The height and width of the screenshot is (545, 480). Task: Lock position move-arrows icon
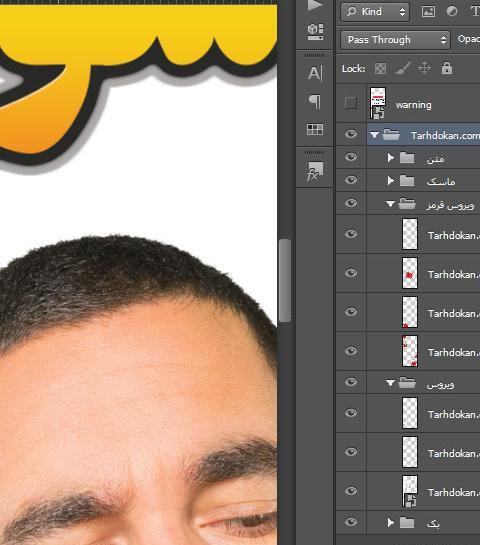424,68
